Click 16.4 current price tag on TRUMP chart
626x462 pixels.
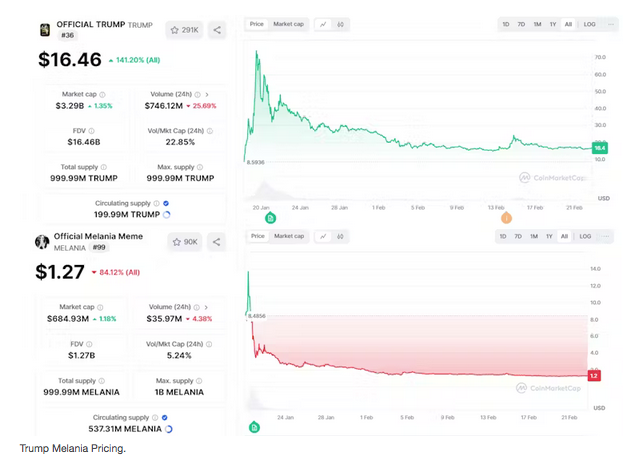coord(600,148)
